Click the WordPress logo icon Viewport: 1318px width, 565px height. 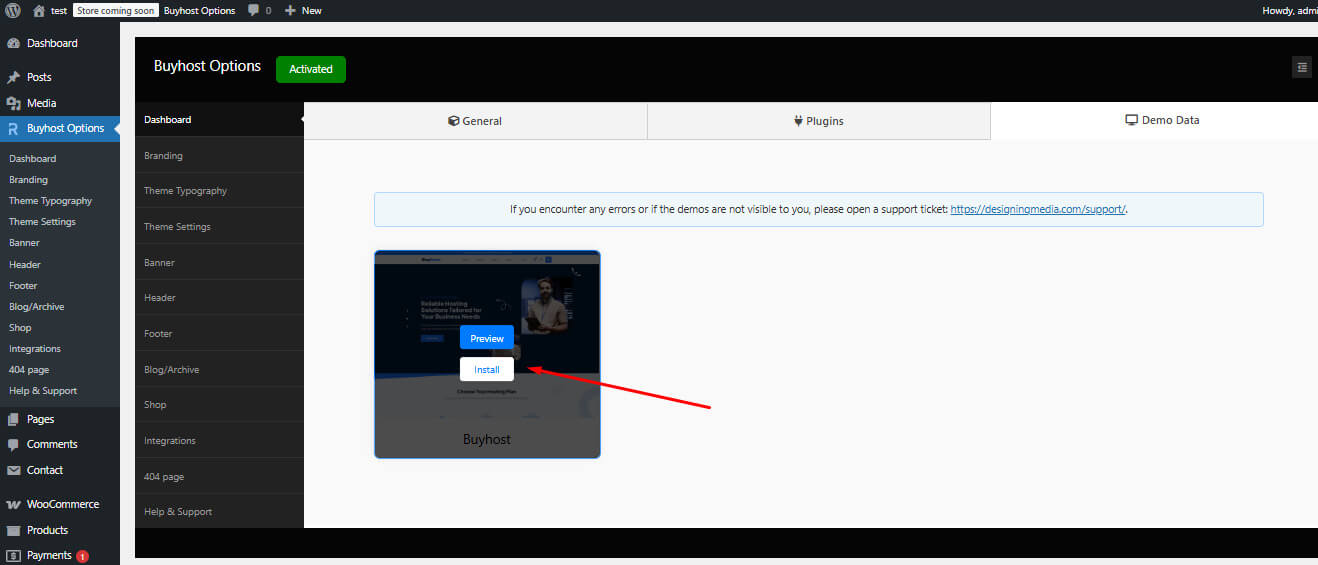click(x=13, y=10)
